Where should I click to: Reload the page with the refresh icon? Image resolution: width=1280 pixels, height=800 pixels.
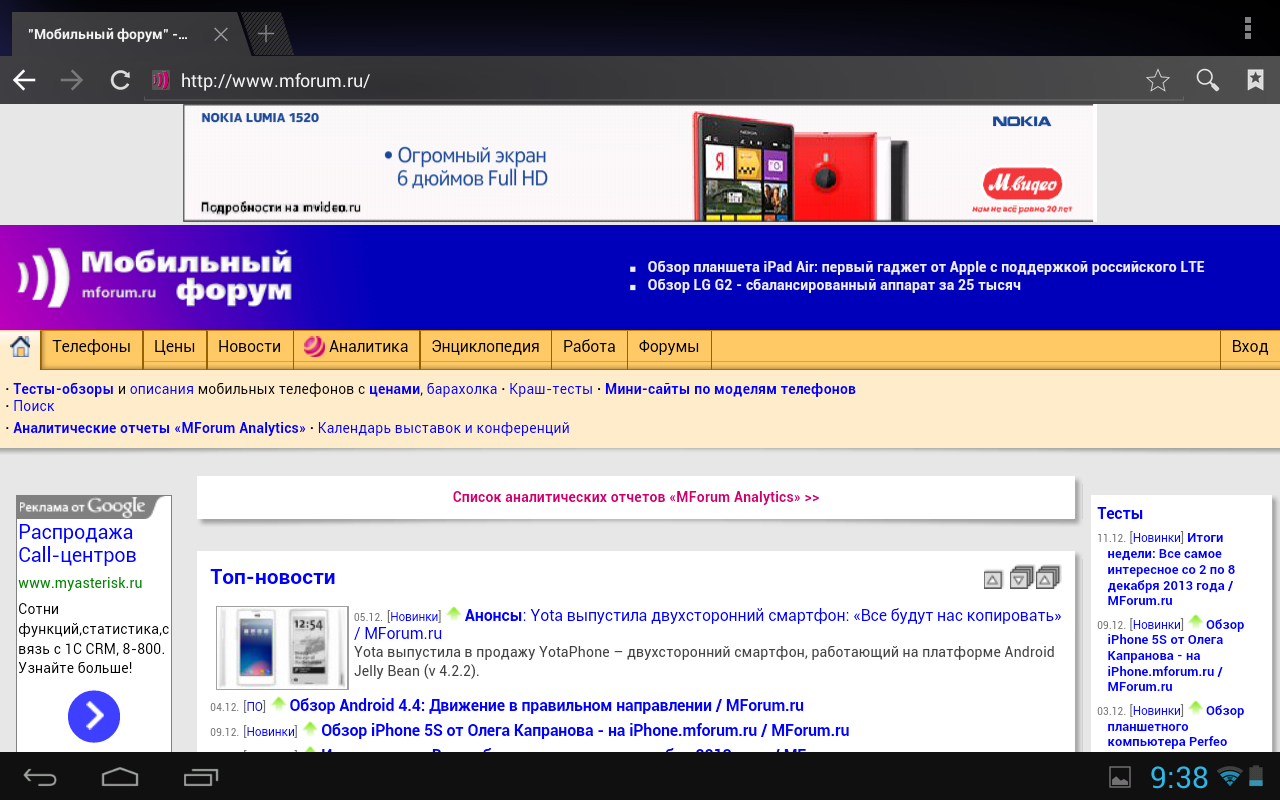(120, 81)
